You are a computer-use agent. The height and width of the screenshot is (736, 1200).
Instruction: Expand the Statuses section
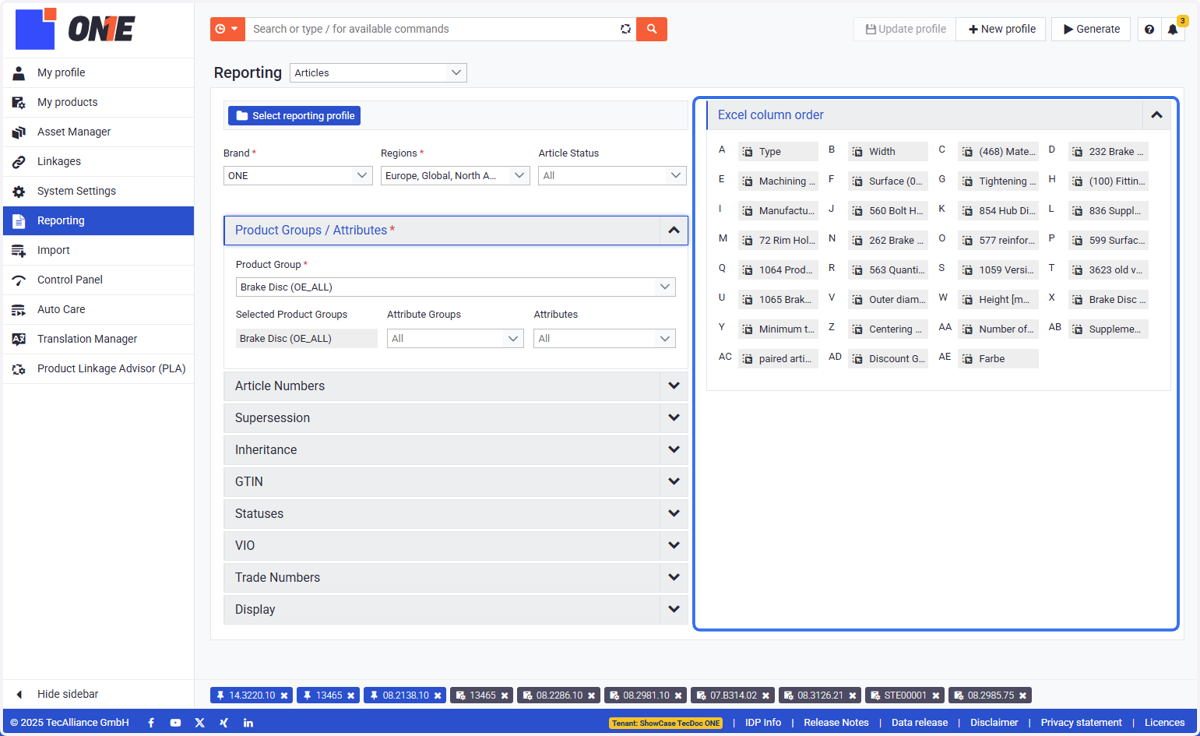tap(455, 514)
